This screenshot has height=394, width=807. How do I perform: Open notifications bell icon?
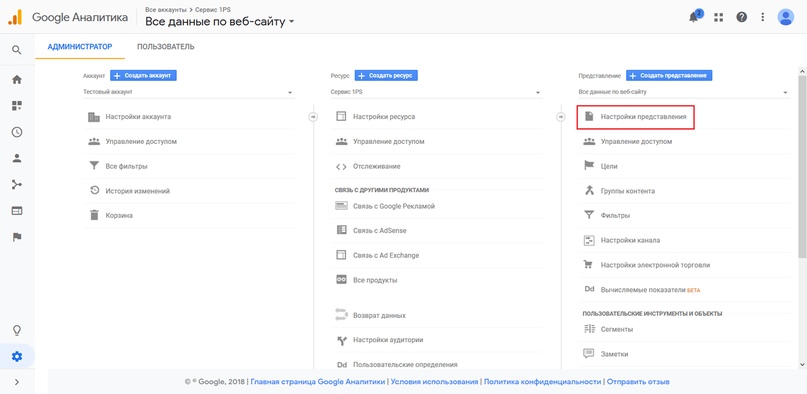tap(694, 17)
